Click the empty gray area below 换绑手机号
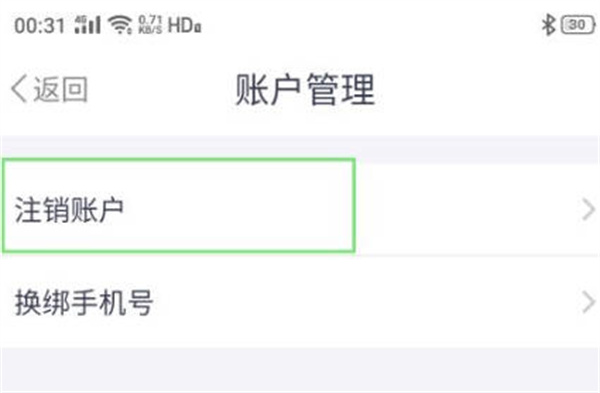 click(300, 370)
